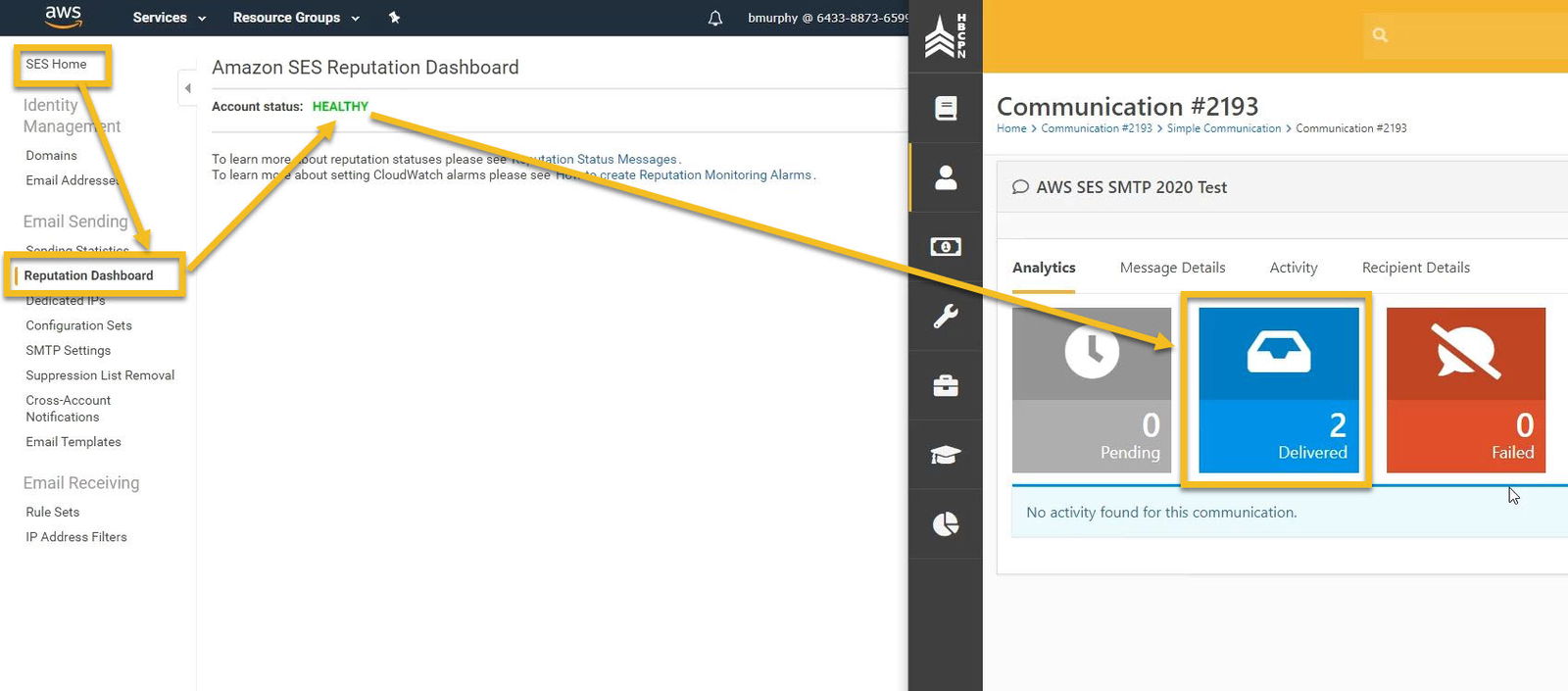Open SMTP Settings
The height and width of the screenshot is (691, 1568).
pyautogui.click(x=68, y=351)
